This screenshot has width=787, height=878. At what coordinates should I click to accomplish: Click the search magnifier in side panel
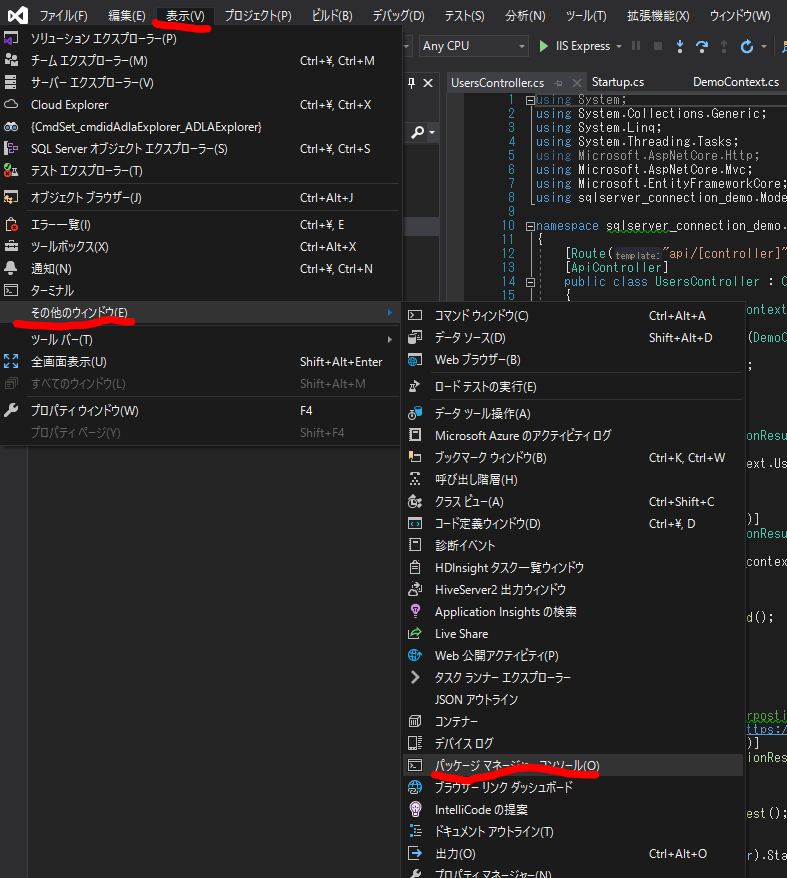click(x=418, y=132)
